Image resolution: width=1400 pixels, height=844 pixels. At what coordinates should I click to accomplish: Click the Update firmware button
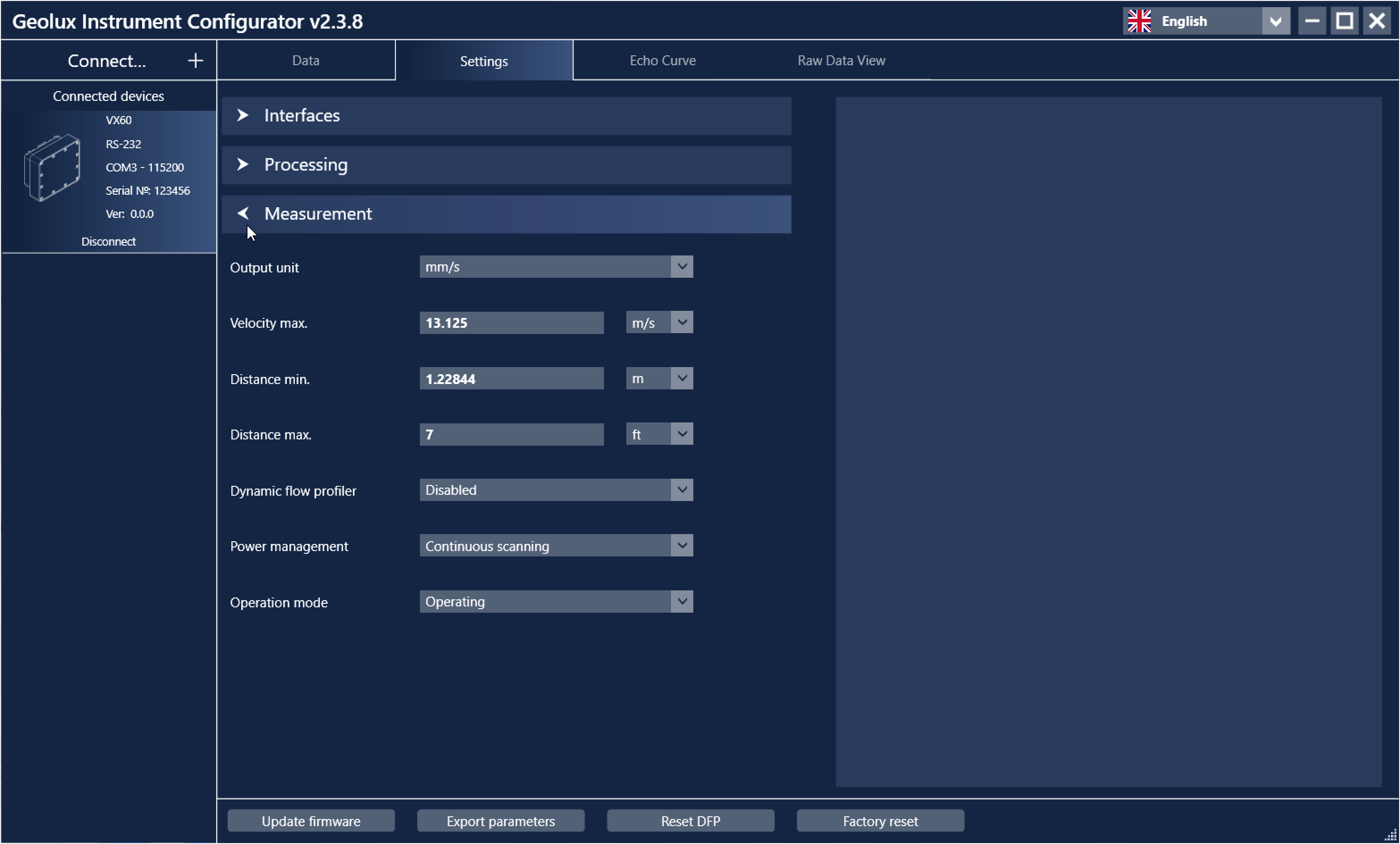coord(311,821)
